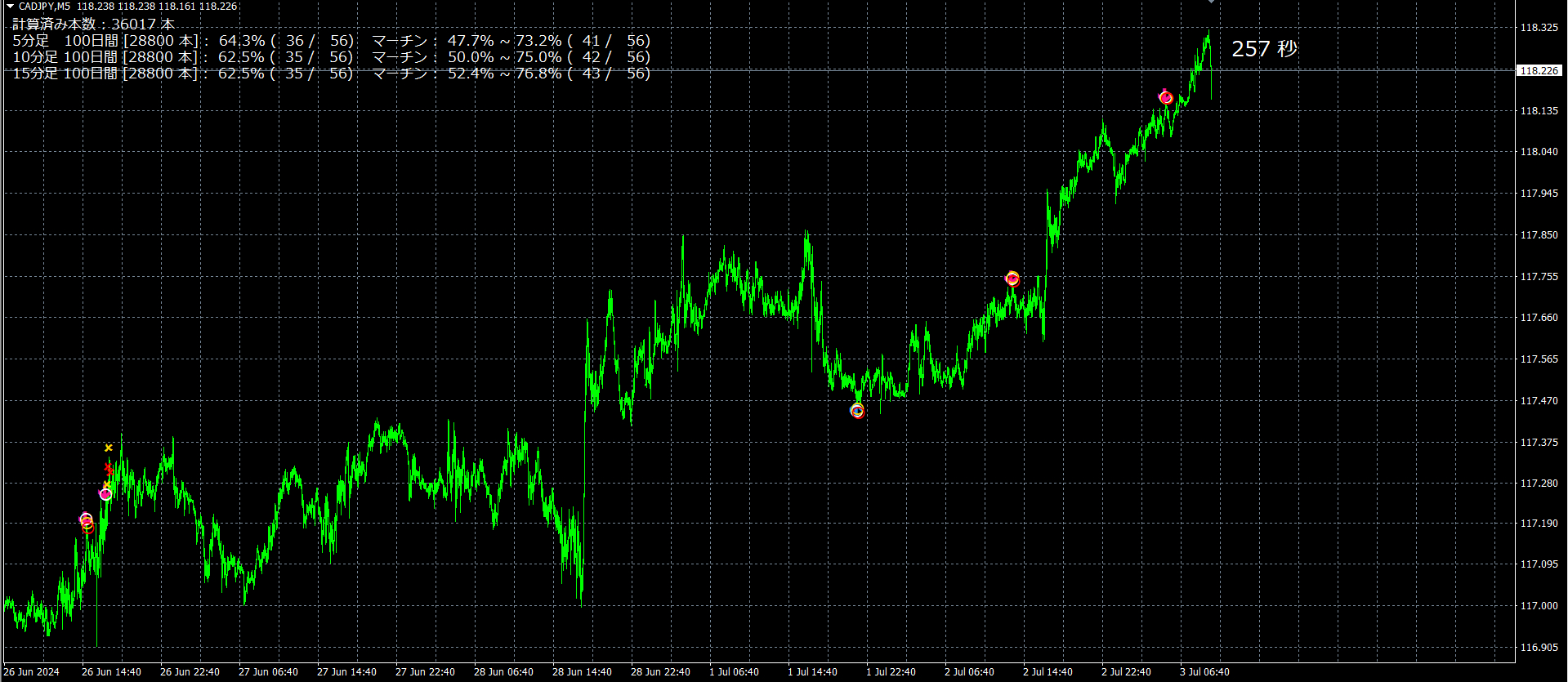The image size is (1568, 682).
Task: Click the signal circle below the 117.470 level
Action: pos(857,411)
